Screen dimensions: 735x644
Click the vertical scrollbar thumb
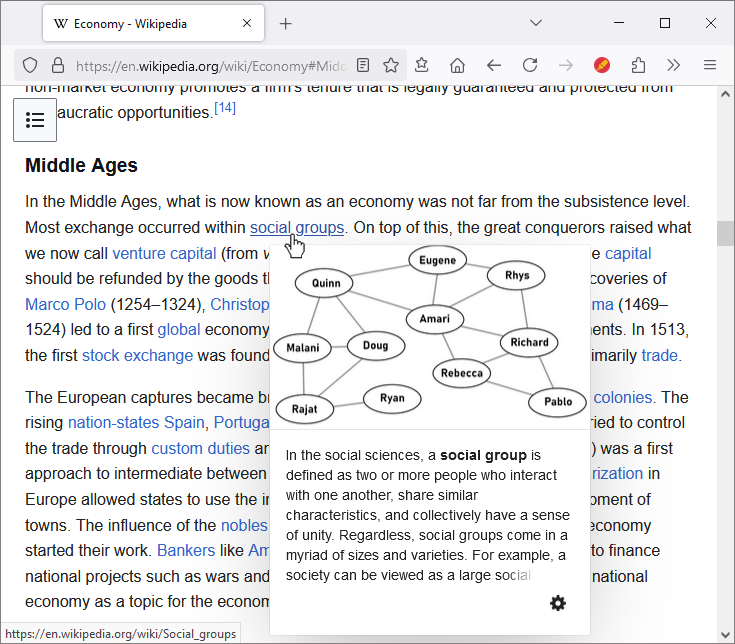725,233
